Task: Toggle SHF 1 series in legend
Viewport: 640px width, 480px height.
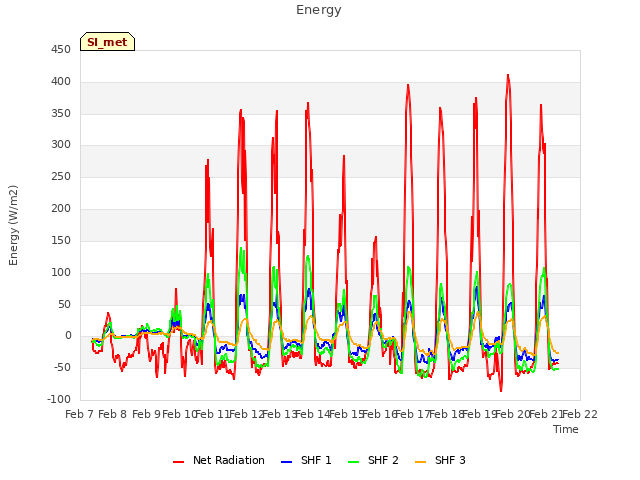Action: [306, 460]
